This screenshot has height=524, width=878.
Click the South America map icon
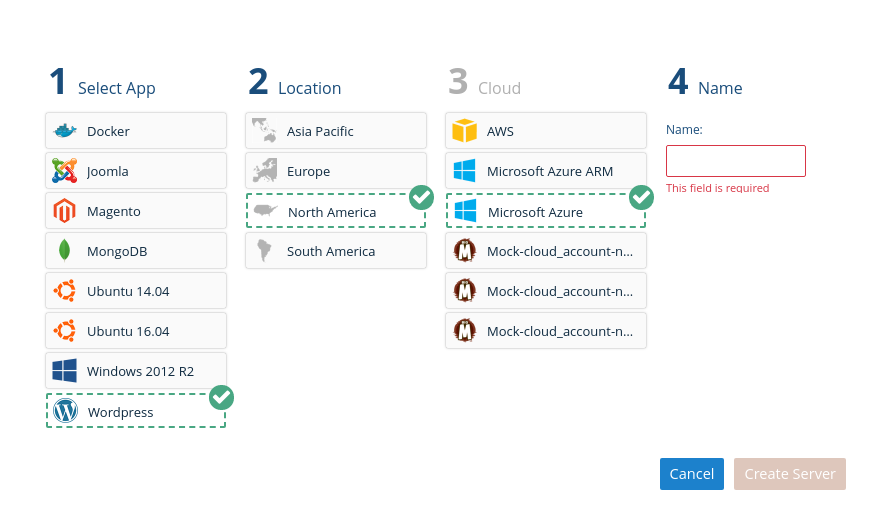coord(264,251)
